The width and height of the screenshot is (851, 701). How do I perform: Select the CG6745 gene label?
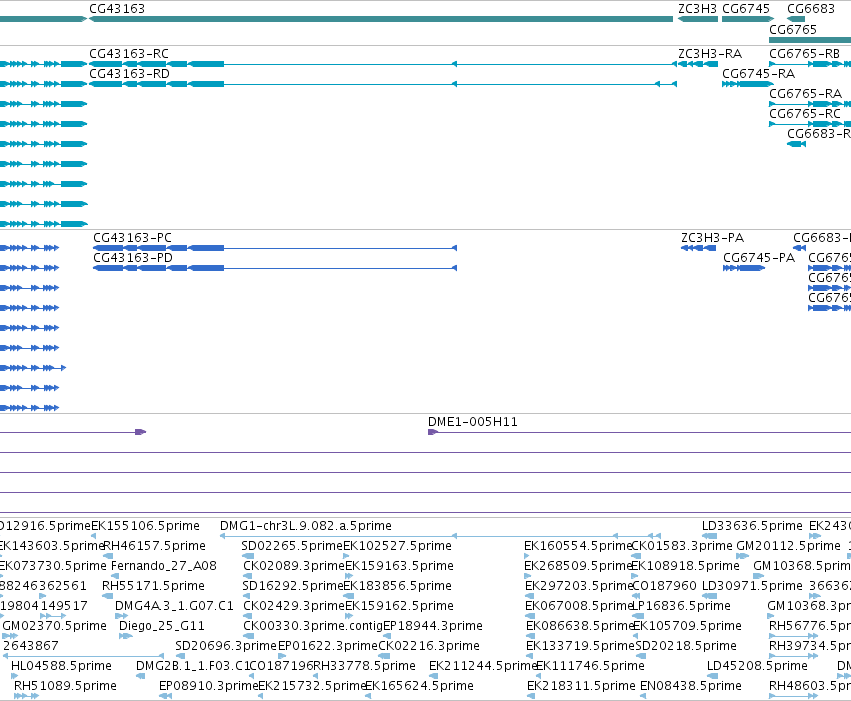[746, 9]
